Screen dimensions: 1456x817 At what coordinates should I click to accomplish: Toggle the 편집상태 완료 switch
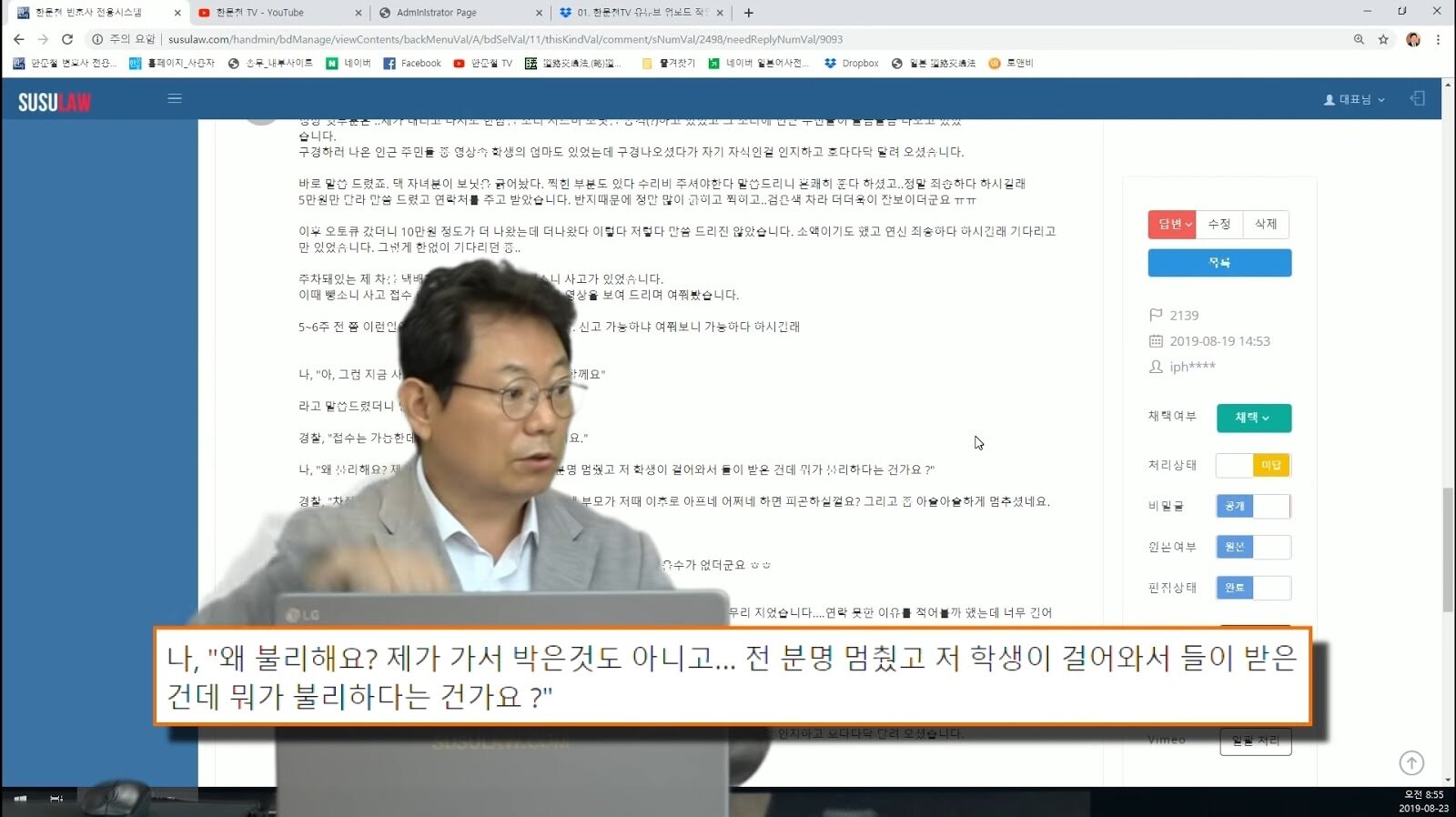click(1253, 588)
